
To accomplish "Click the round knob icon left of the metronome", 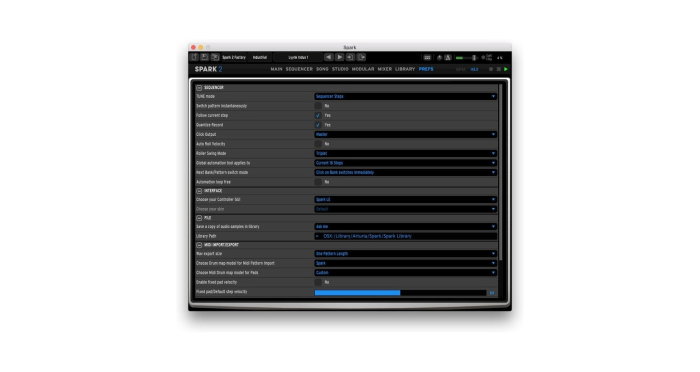I will tap(439, 58).
